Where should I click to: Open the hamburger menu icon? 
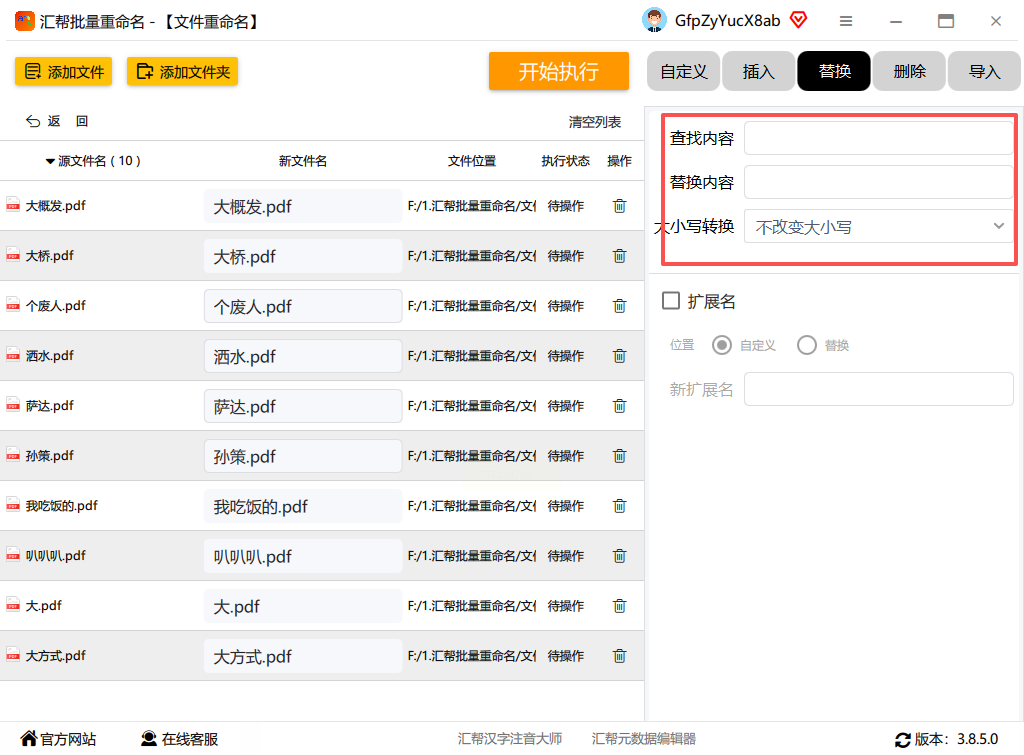tap(846, 22)
